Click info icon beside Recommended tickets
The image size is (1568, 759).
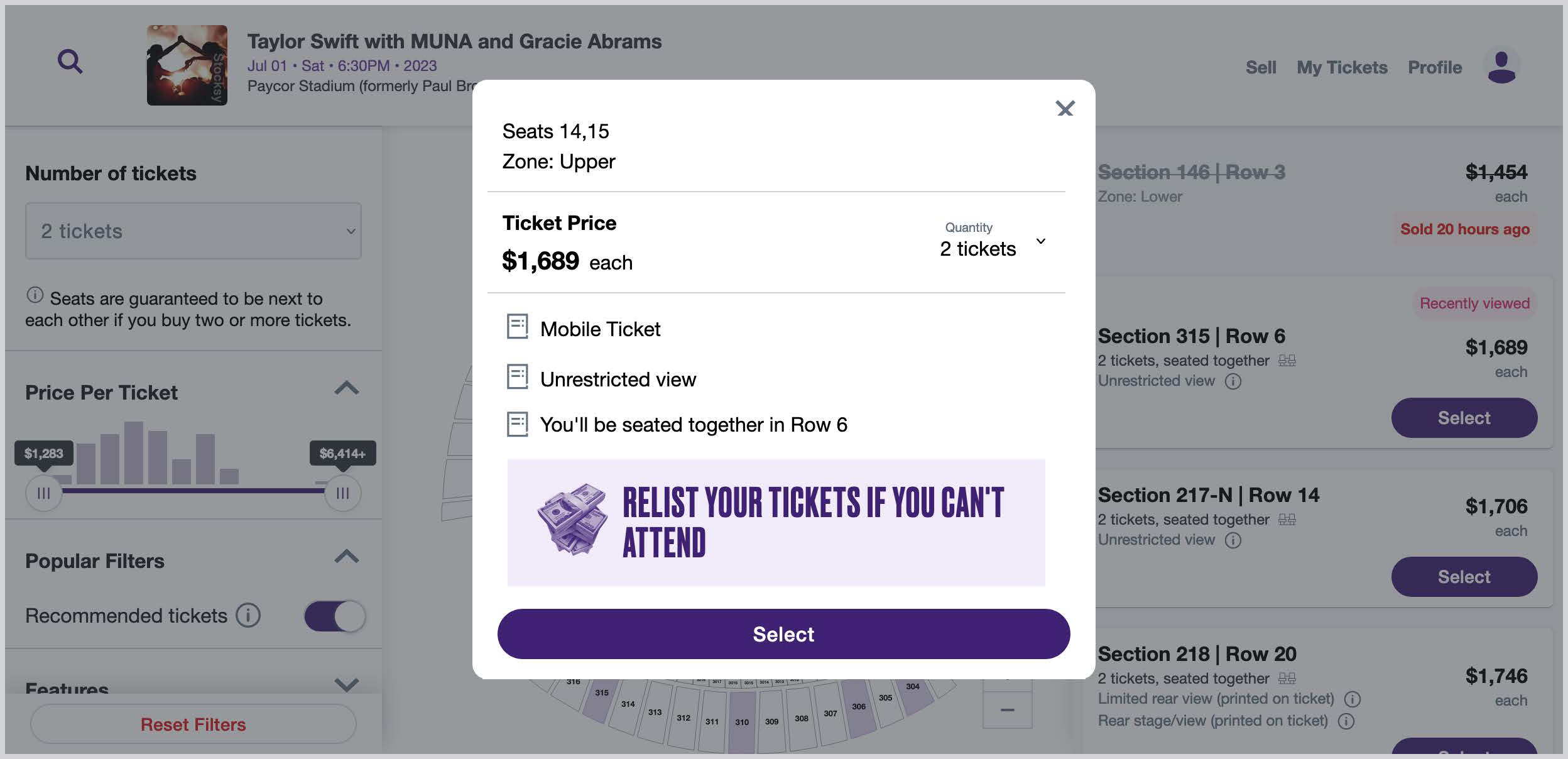pyautogui.click(x=248, y=616)
